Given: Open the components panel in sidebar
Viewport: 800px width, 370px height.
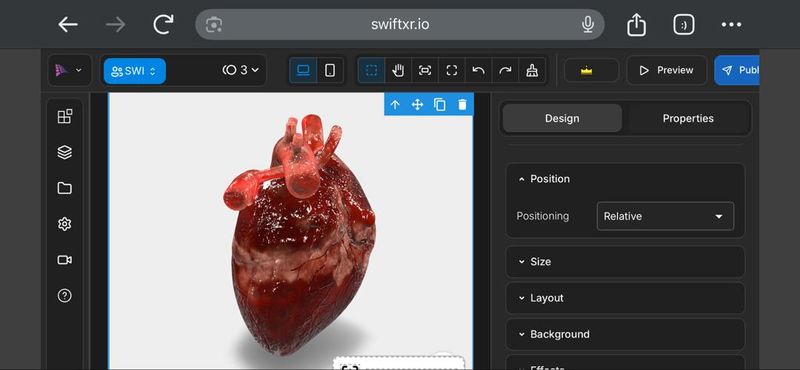Looking at the screenshot, I should [x=65, y=116].
